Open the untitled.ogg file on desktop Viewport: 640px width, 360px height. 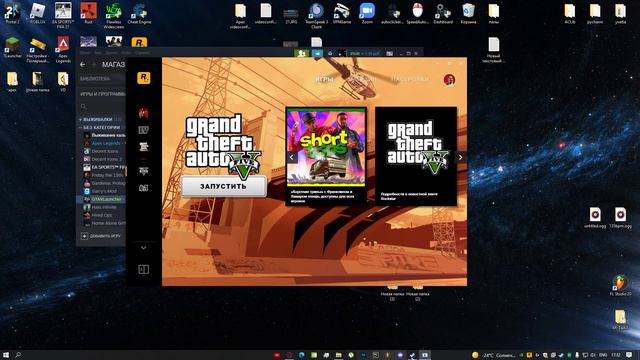coord(595,217)
